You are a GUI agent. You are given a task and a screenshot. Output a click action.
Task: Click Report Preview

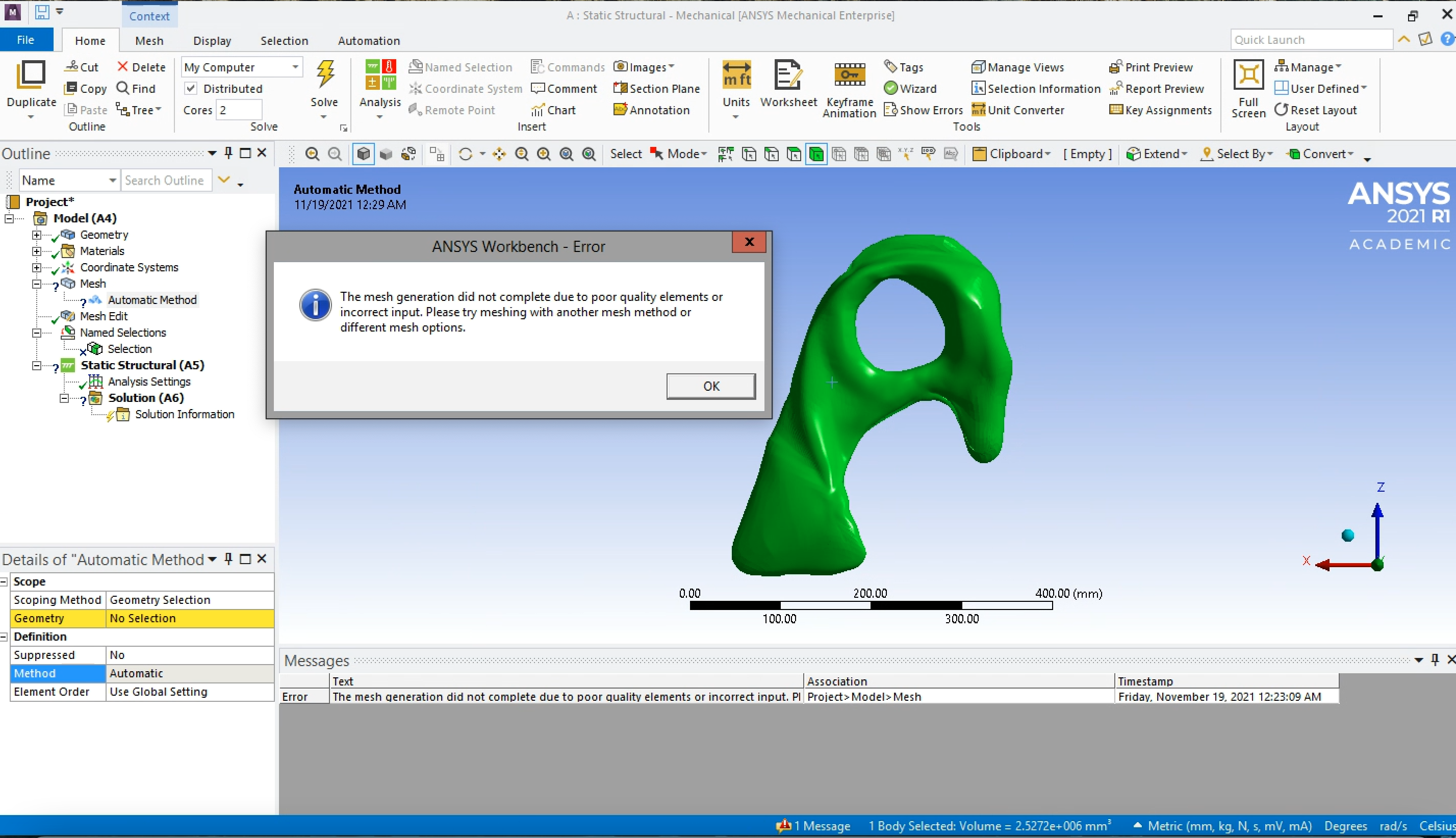(x=1157, y=89)
